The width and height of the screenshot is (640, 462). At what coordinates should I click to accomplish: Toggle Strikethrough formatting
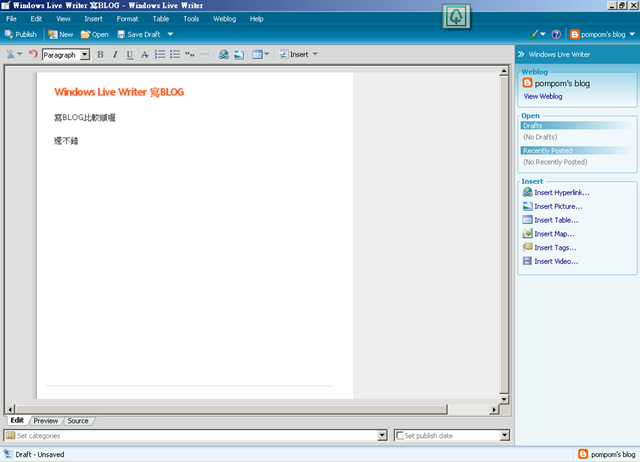(x=144, y=54)
